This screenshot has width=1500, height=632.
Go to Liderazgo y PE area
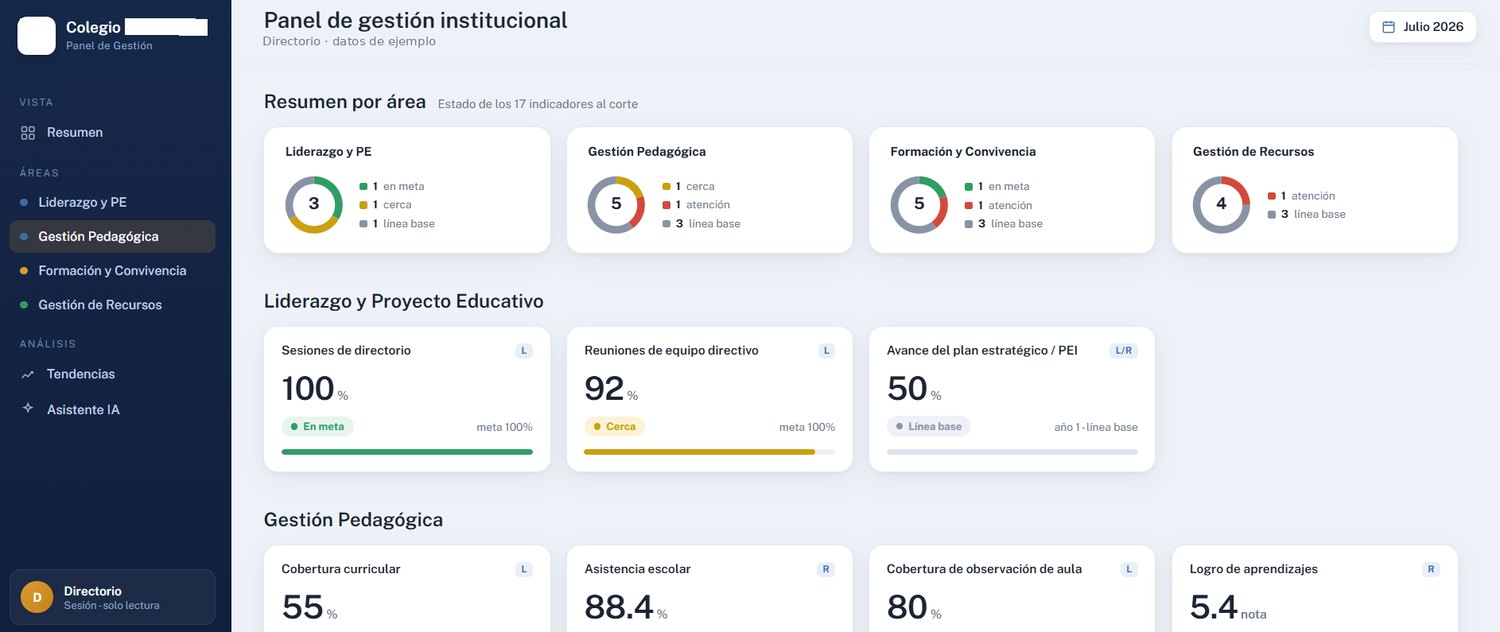pos(112,202)
